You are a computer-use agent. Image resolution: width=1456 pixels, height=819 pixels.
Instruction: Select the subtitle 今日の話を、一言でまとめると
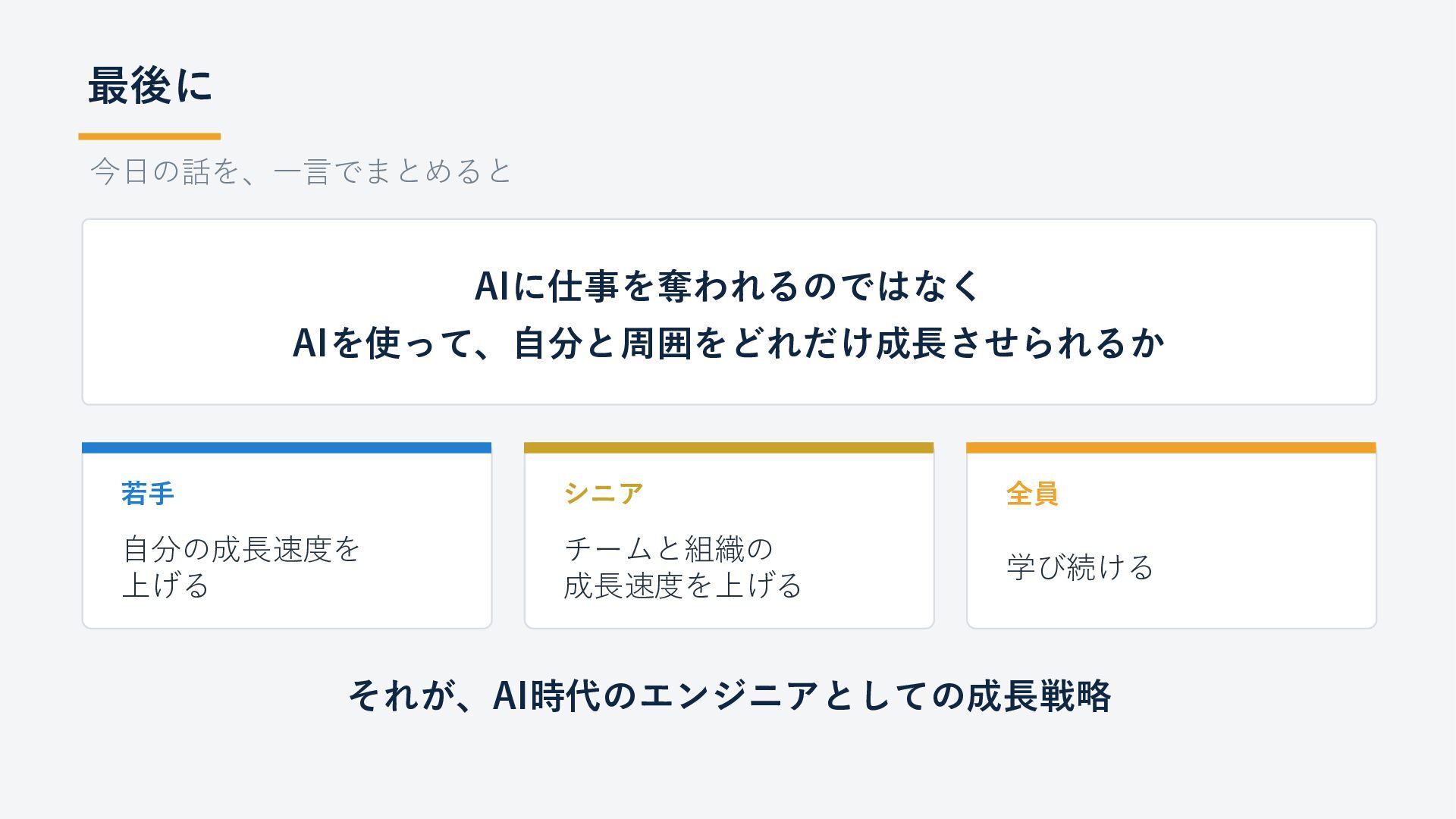[301, 171]
